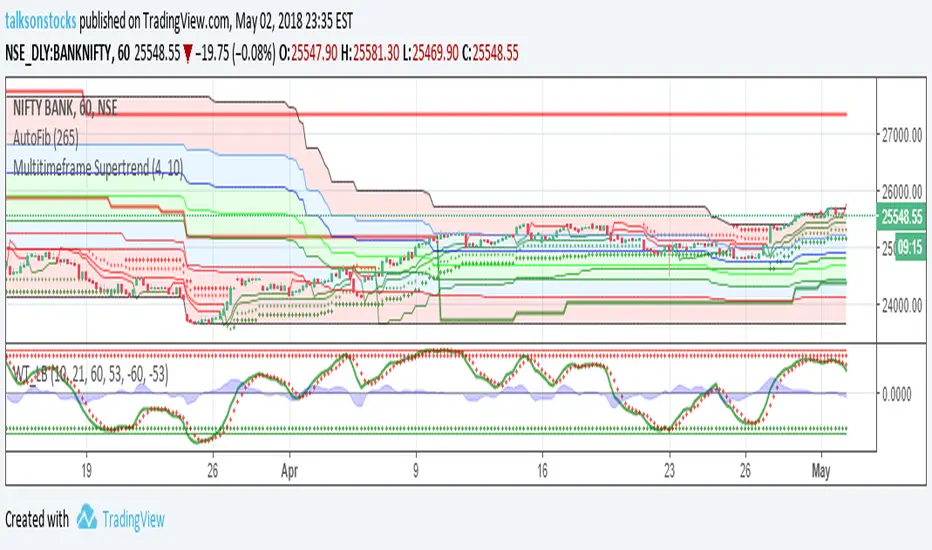Click the close value 25548.55 in header
Viewport: 932px width, 550px height.
click(495, 54)
